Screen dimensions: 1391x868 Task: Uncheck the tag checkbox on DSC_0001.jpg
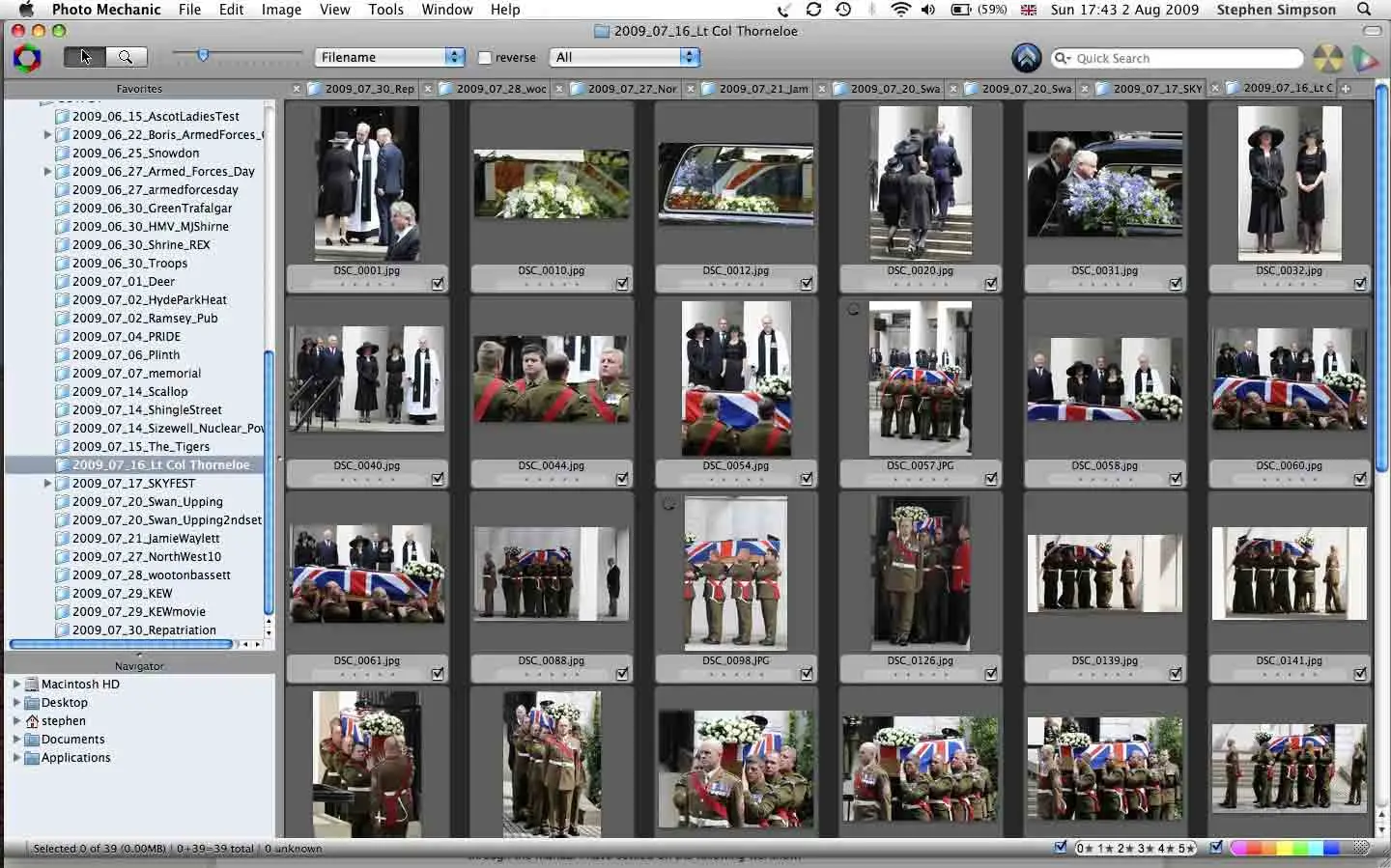click(x=438, y=282)
